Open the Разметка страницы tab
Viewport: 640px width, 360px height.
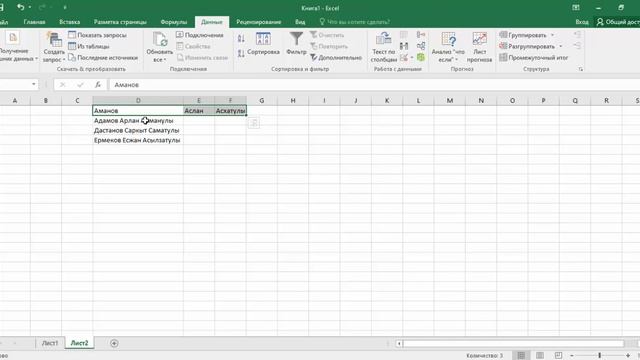click(120, 22)
